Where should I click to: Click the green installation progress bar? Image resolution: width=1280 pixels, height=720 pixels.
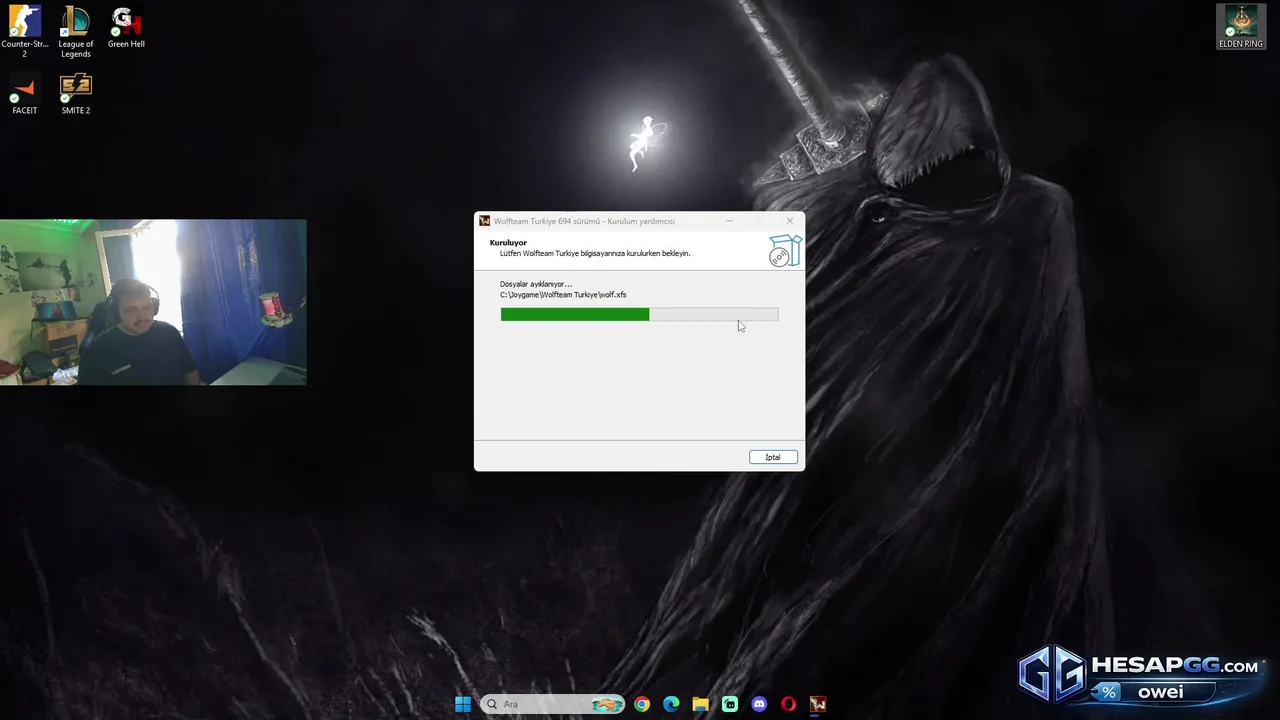point(639,314)
